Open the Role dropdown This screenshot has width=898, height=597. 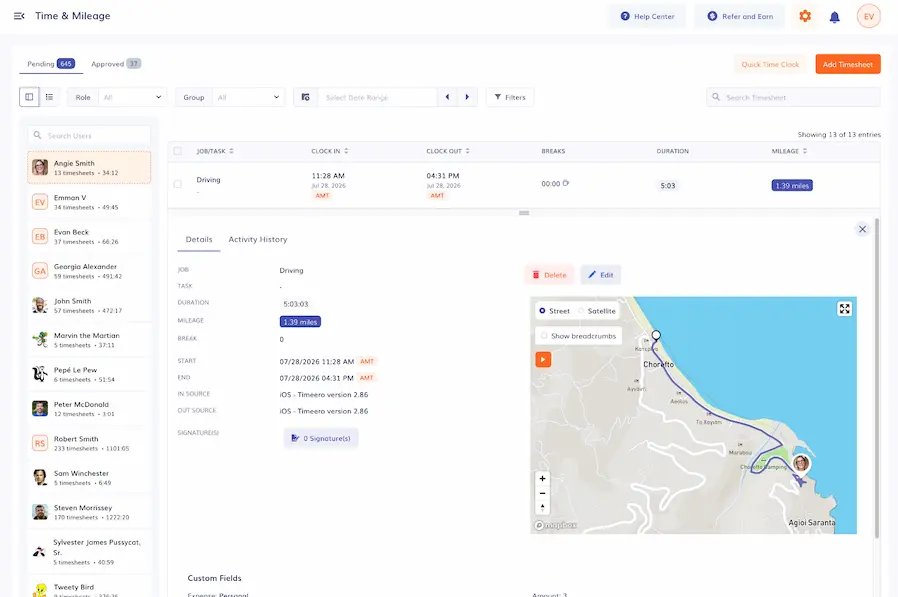(132, 97)
